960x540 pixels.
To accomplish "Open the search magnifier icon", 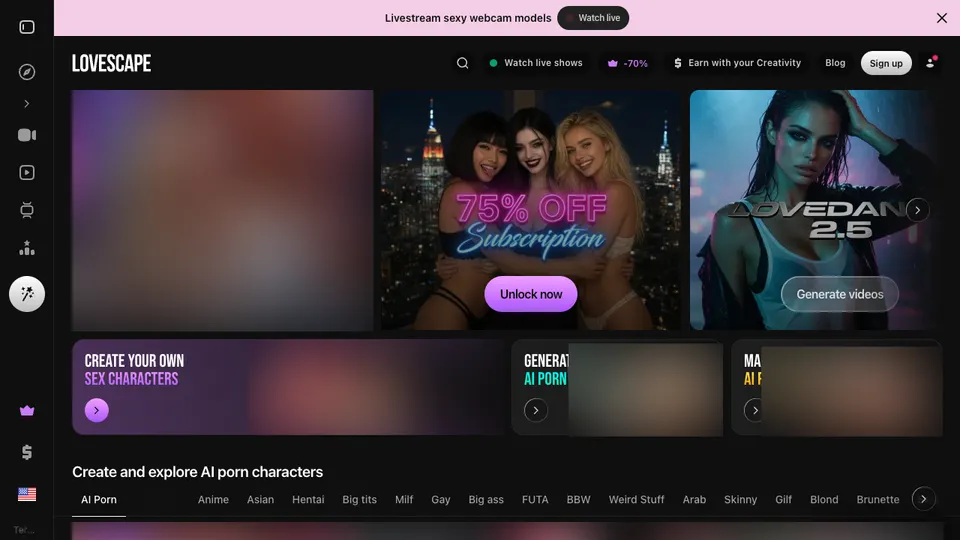I will click(462, 62).
